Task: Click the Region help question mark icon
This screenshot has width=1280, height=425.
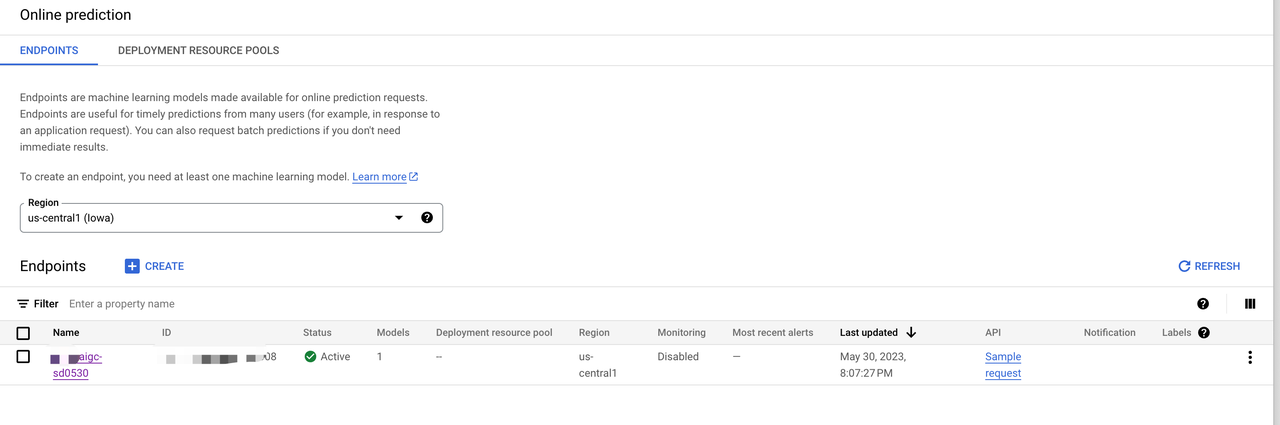Action: point(427,218)
